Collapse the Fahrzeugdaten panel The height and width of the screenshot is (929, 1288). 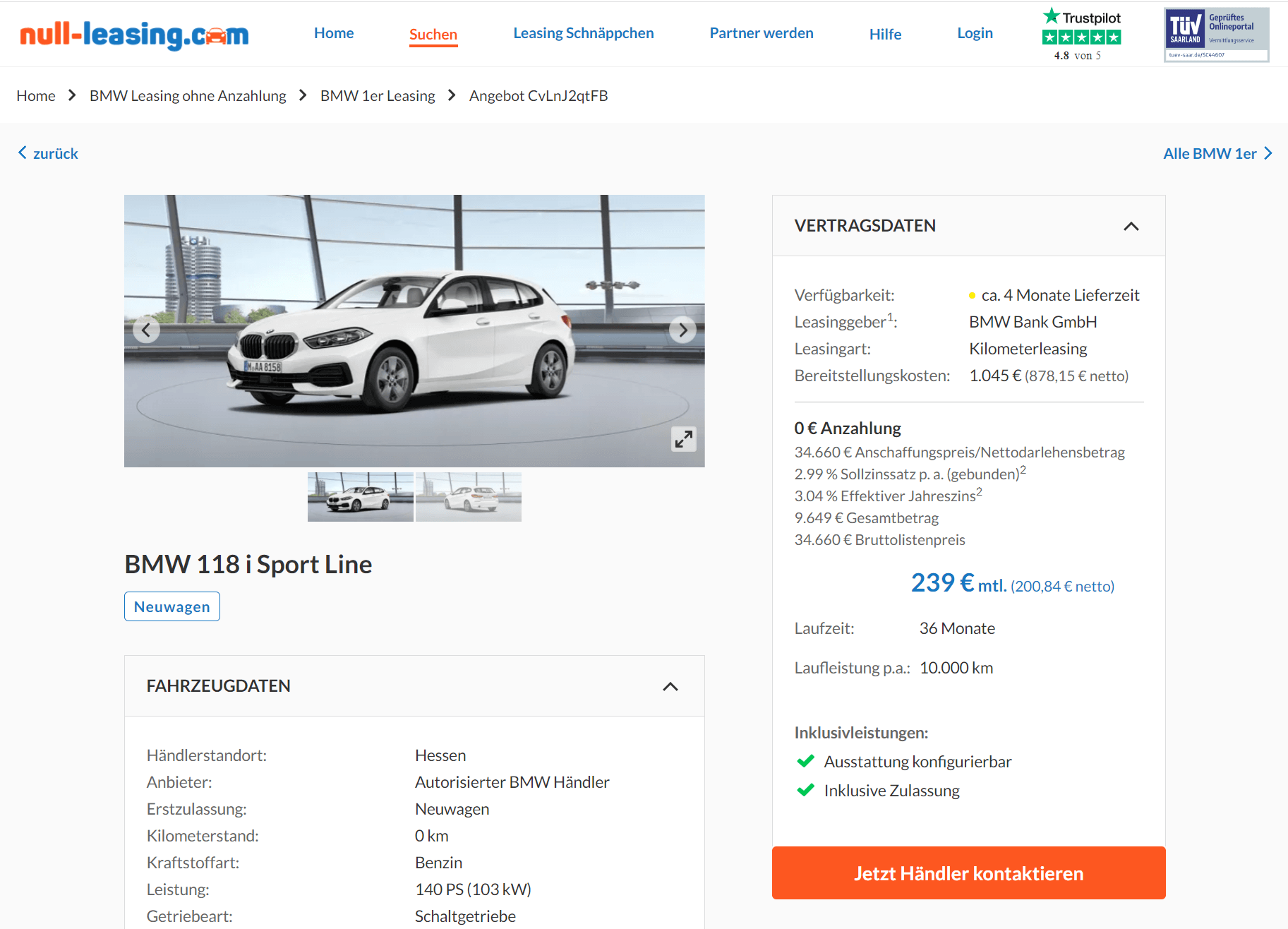pyautogui.click(x=670, y=686)
